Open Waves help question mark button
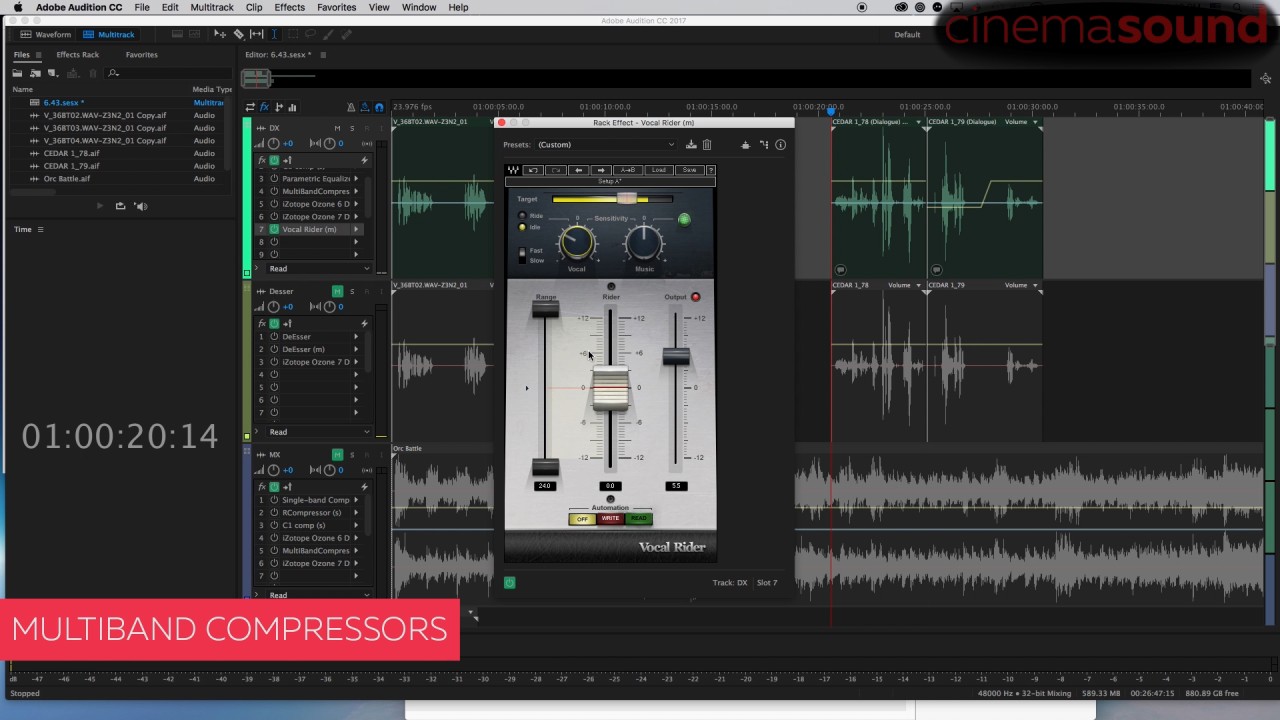 point(711,170)
